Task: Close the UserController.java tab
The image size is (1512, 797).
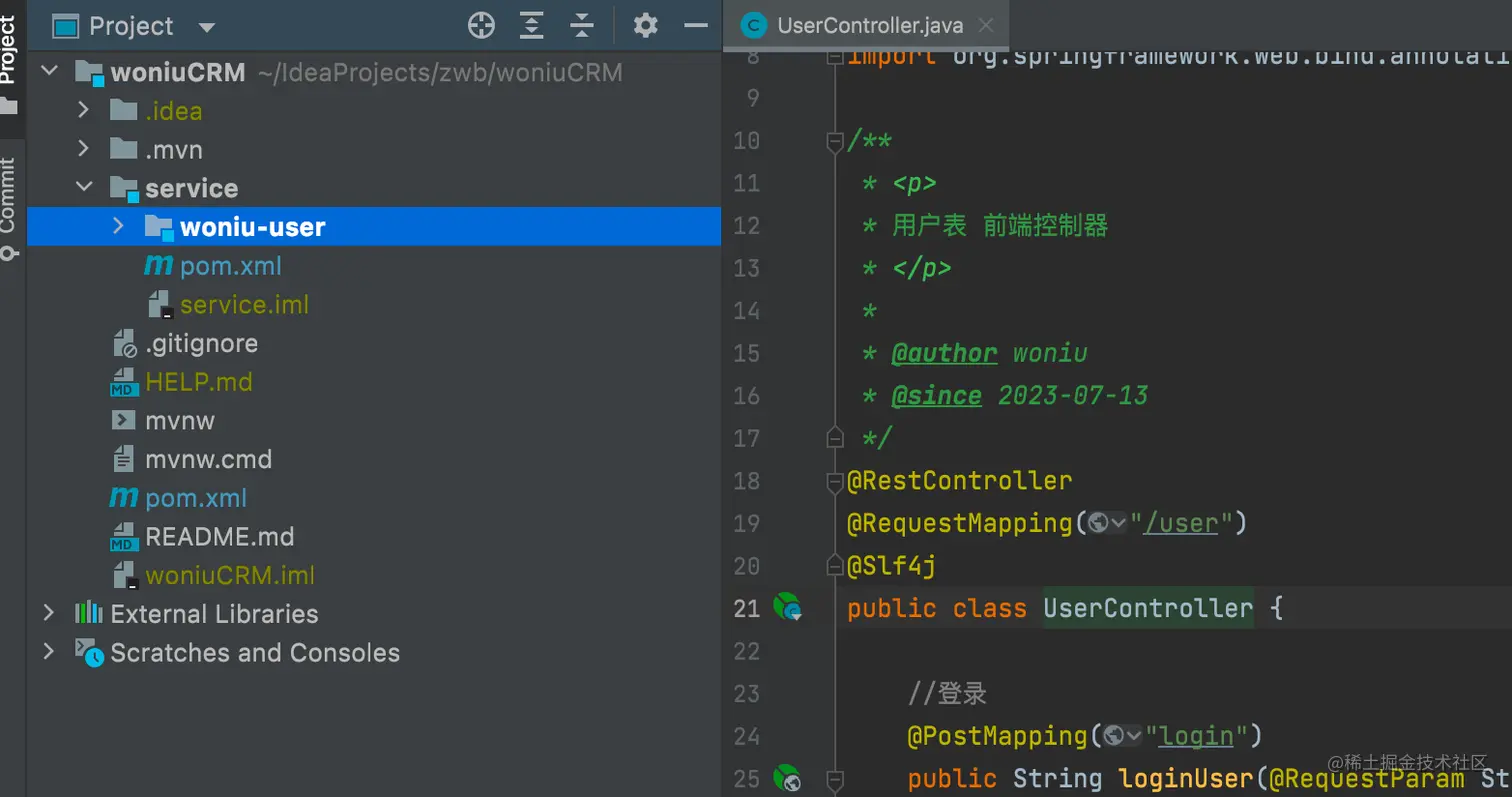Action: click(985, 26)
